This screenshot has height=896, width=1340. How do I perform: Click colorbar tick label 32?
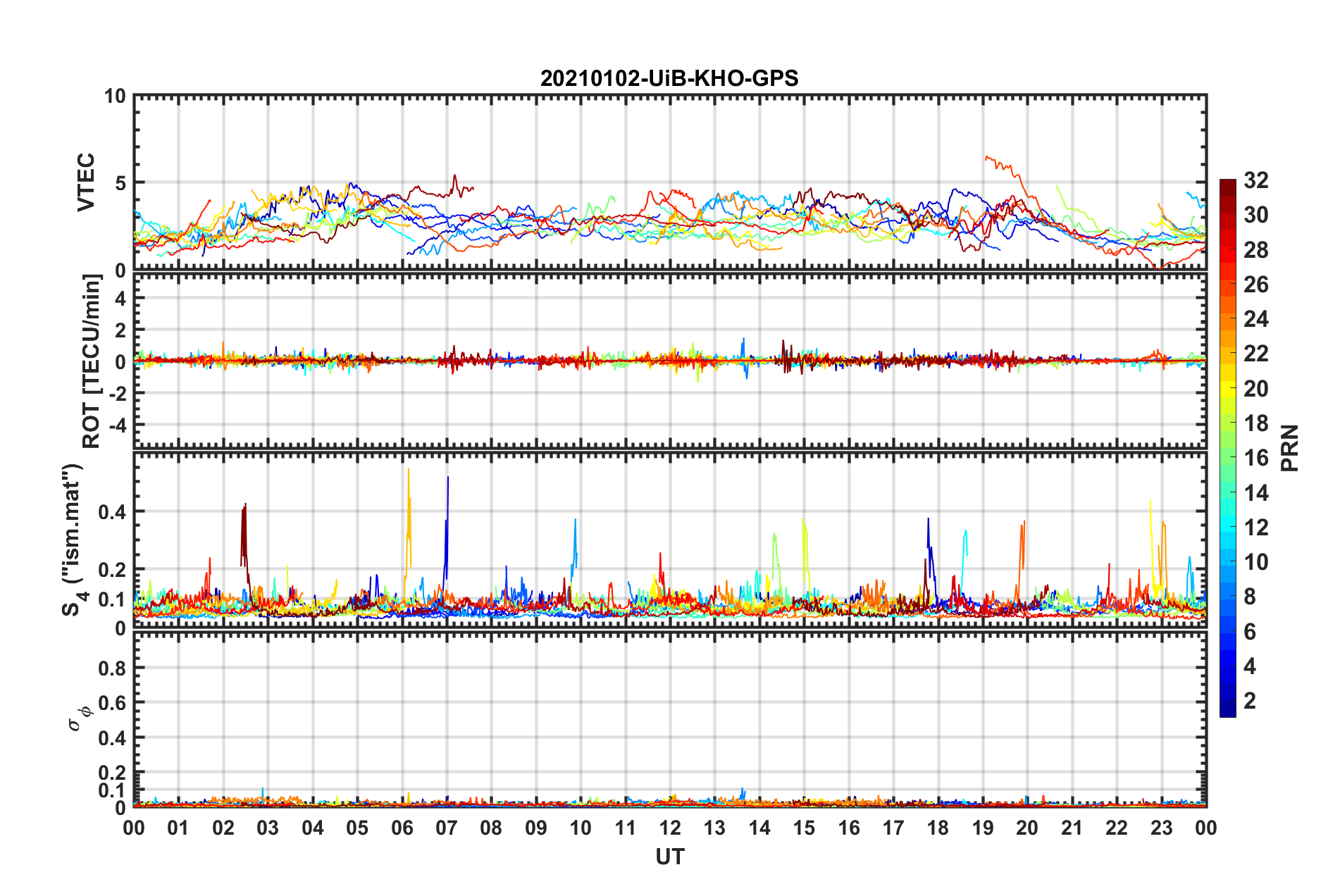1255,180
